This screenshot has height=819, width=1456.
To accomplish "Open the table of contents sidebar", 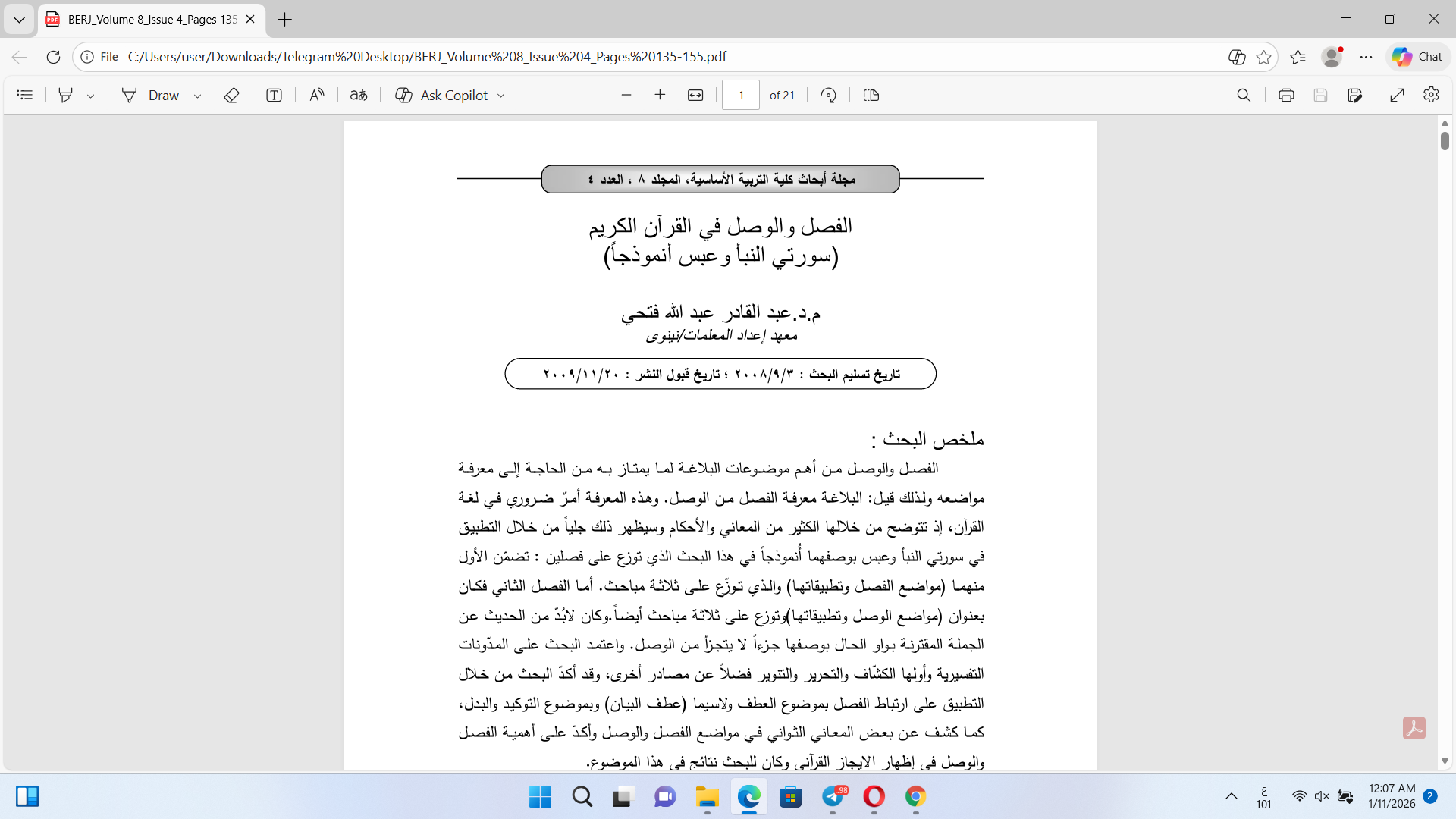I will point(25,95).
